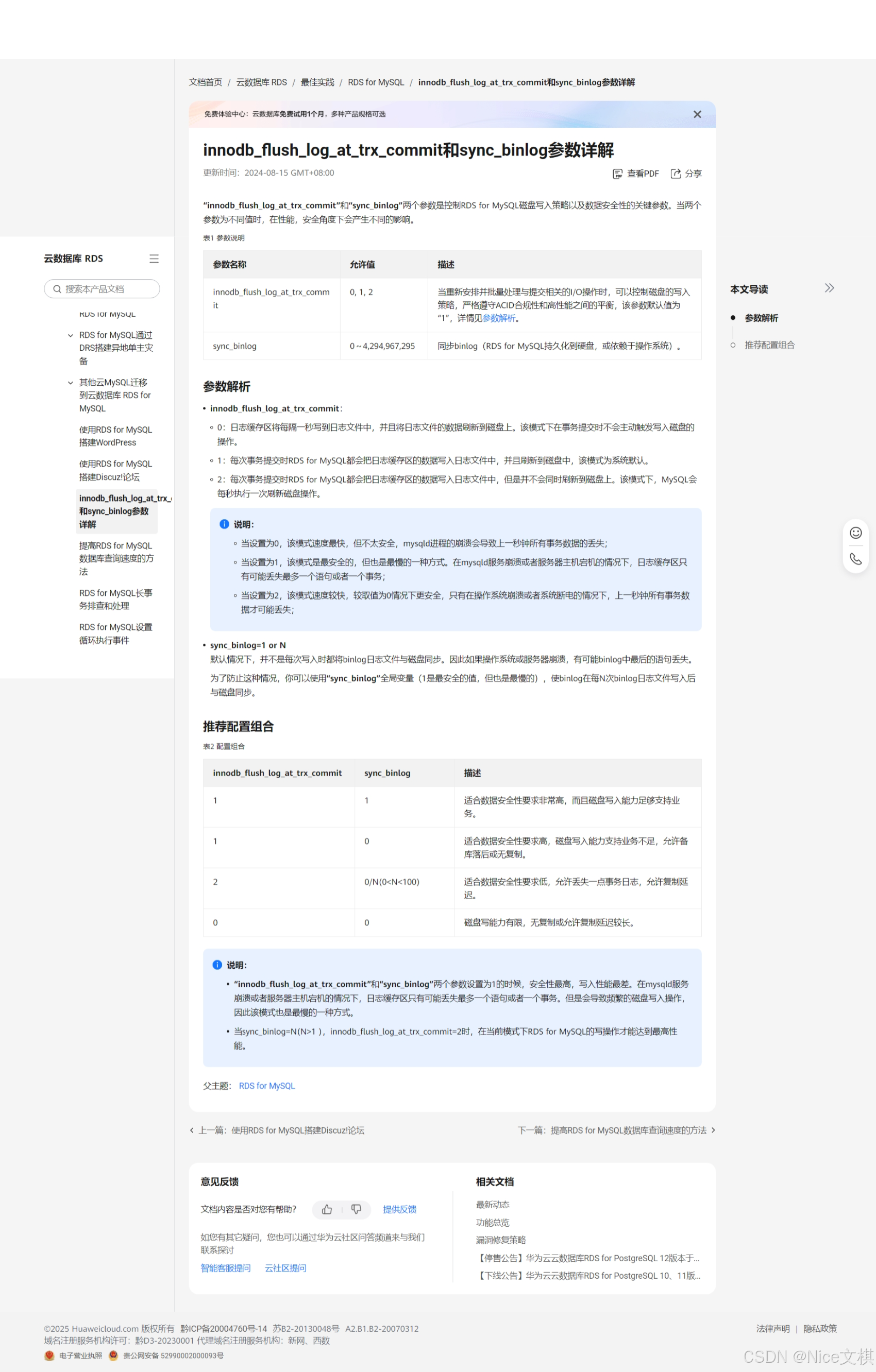Click the 推荐配置组合 section heading

(x=238, y=727)
